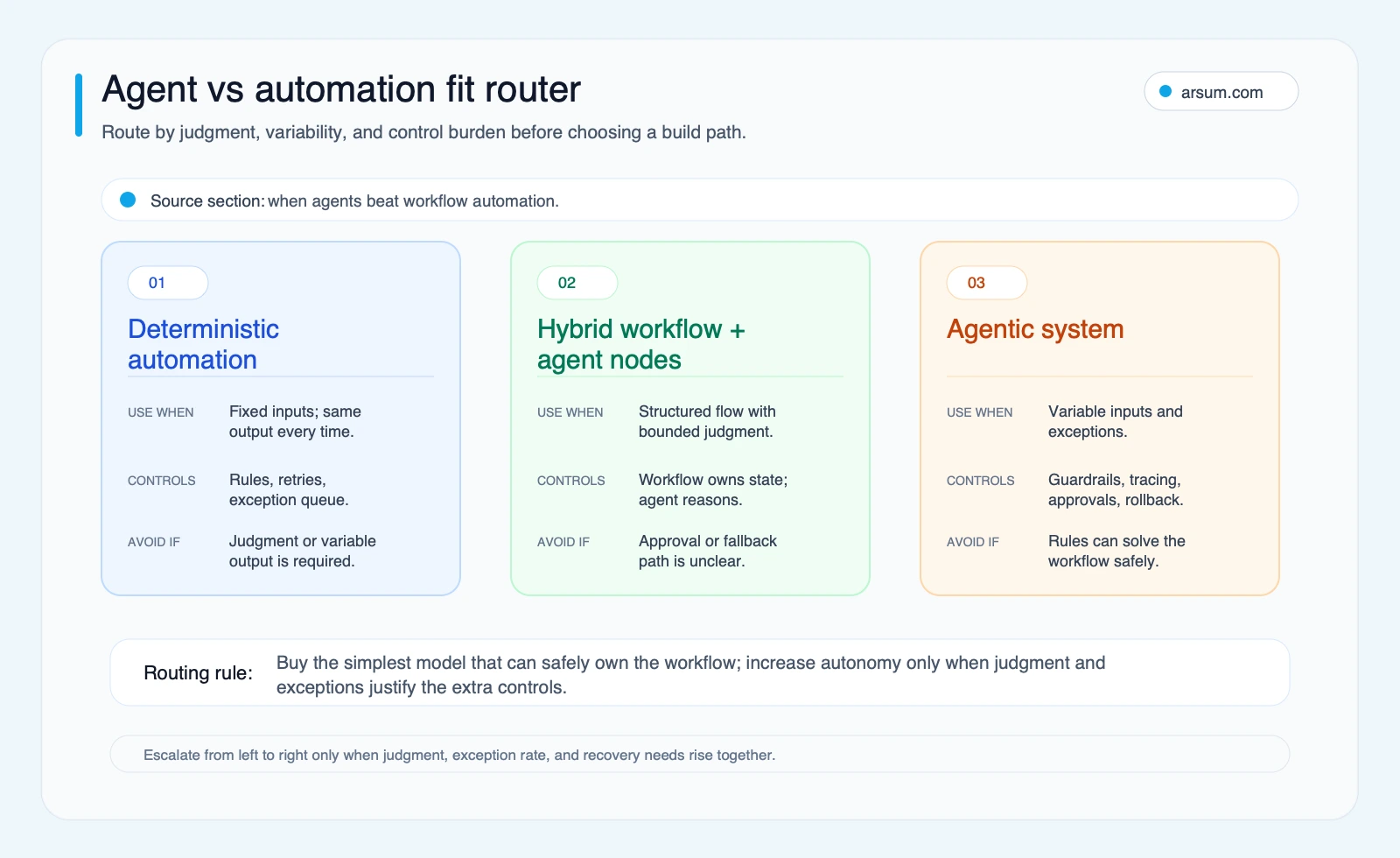Click 'when agents beat workflow automation' text
This screenshot has height=858, width=1400.
tap(413, 200)
